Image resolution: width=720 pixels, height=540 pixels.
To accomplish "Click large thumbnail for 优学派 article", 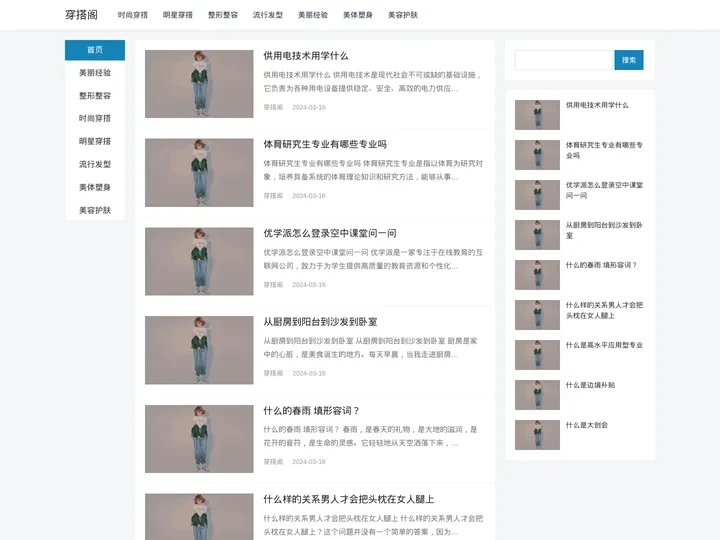I will click(x=199, y=261).
